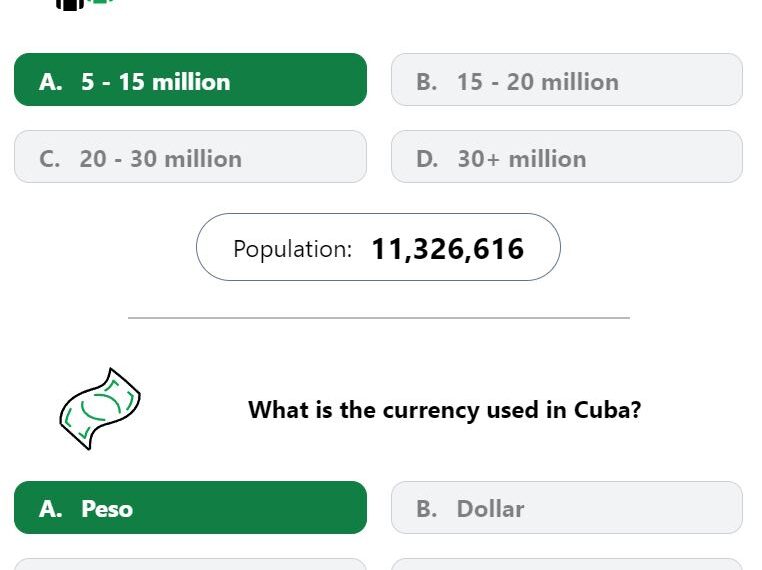Screen dimensions: 762x570
Task: Click the "C." letter on 20 - 30 million option
Action: 50,159
